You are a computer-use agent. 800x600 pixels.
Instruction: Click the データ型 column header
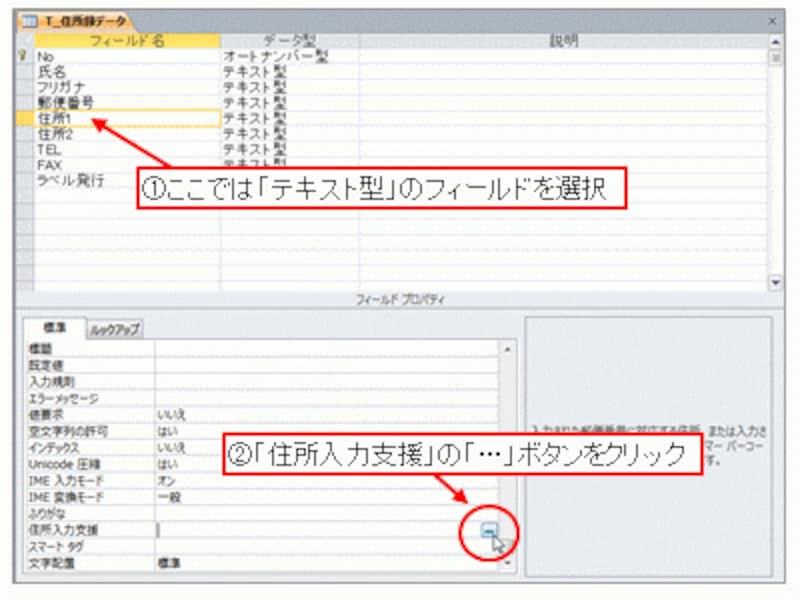pyautogui.click(x=290, y=41)
